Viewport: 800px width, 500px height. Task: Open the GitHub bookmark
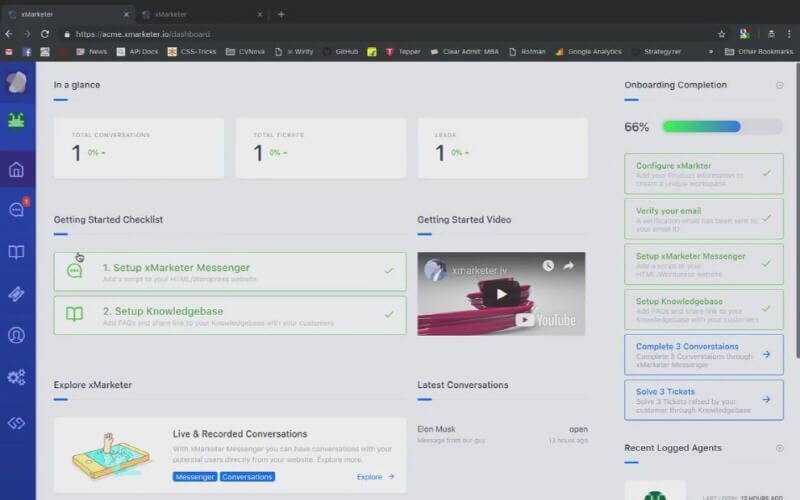pyautogui.click(x=341, y=52)
